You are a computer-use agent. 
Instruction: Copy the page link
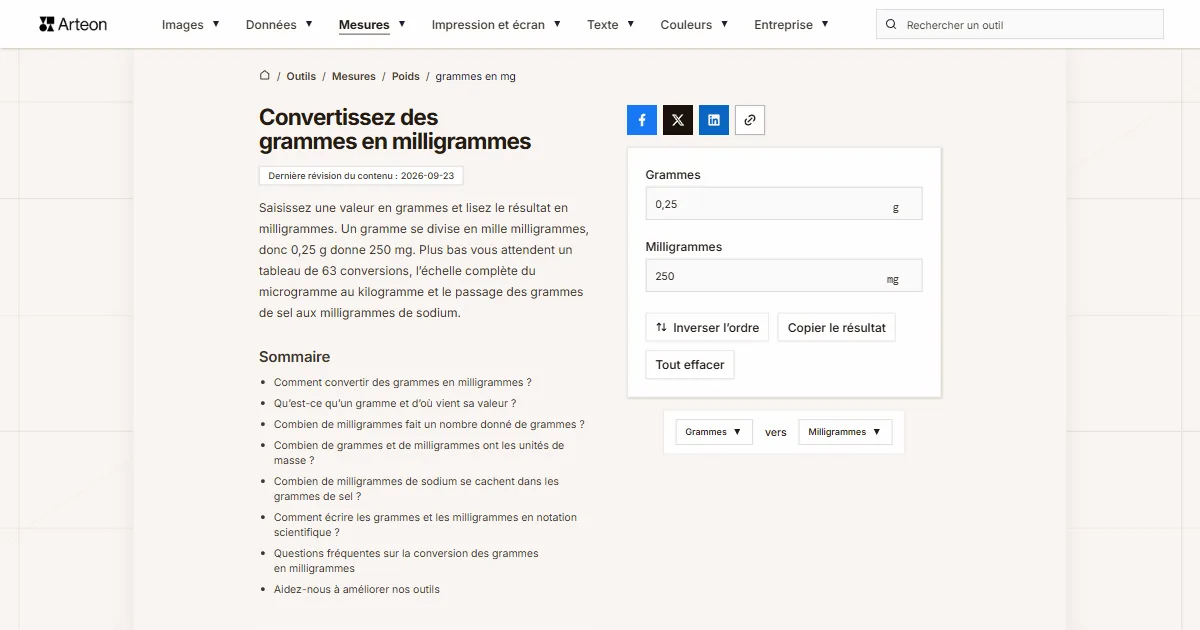click(x=750, y=120)
